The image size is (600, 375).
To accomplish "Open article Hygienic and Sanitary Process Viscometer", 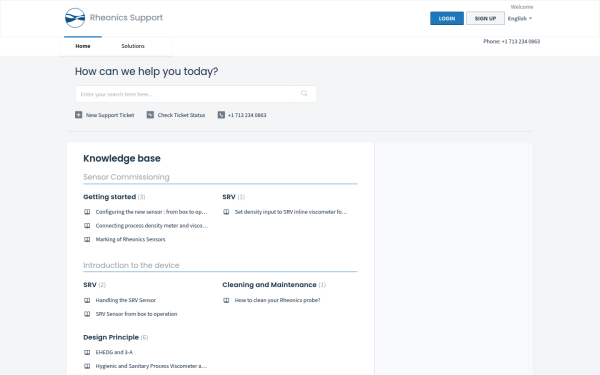I will point(151,366).
